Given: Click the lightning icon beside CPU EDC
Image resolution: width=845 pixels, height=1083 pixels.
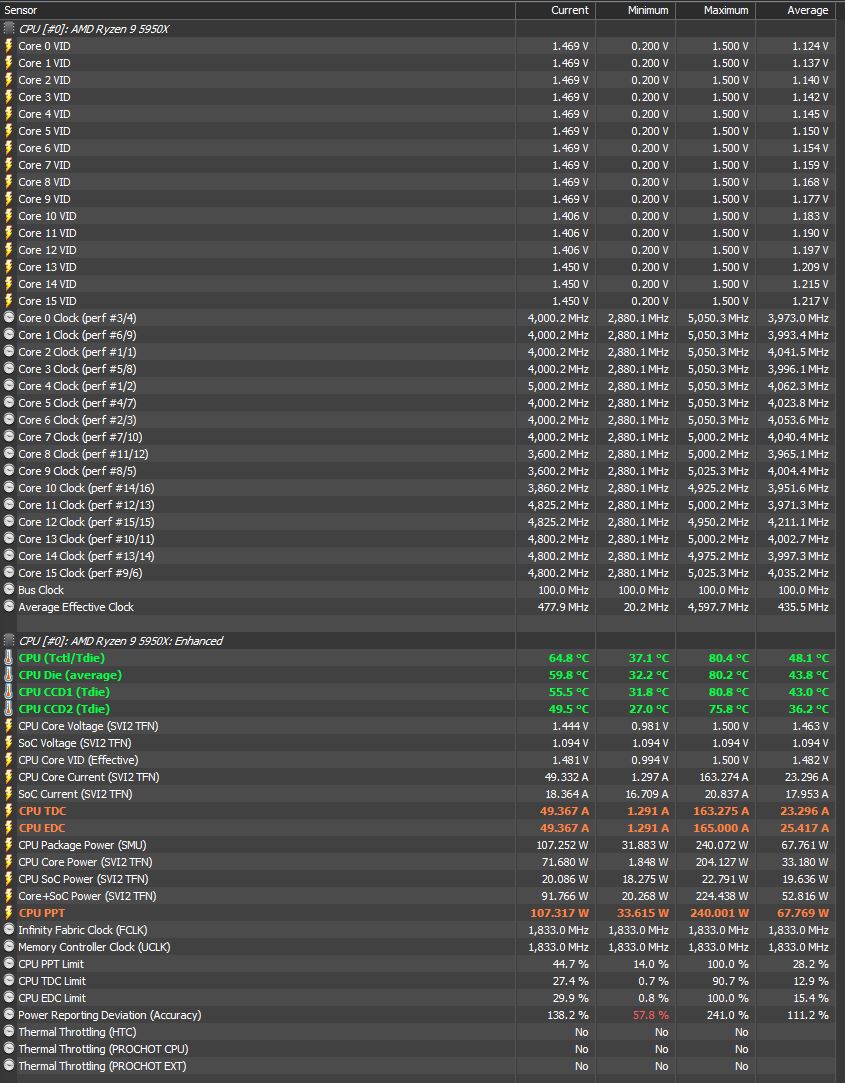Looking at the screenshot, I should pyautogui.click(x=8, y=827).
